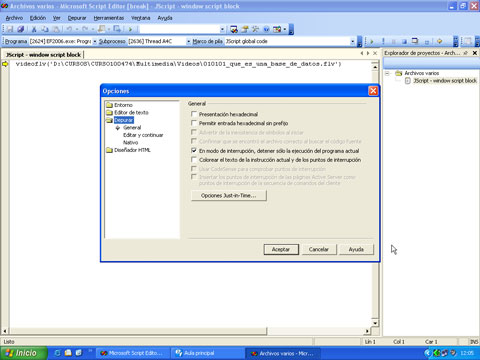The width and height of the screenshot is (480, 360).
Task: Open the Properties window toolbar icon
Action: click(x=245, y=29)
